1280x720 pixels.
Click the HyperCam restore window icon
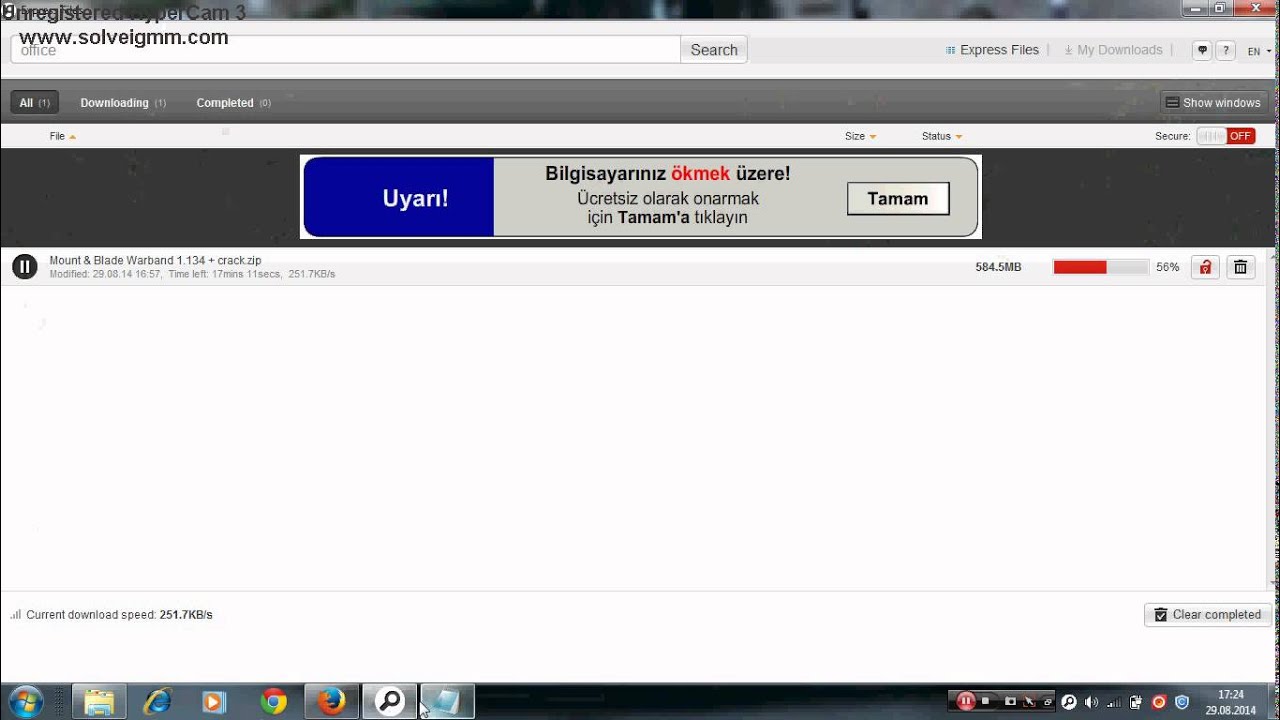pyautogui.click(x=1048, y=702)
